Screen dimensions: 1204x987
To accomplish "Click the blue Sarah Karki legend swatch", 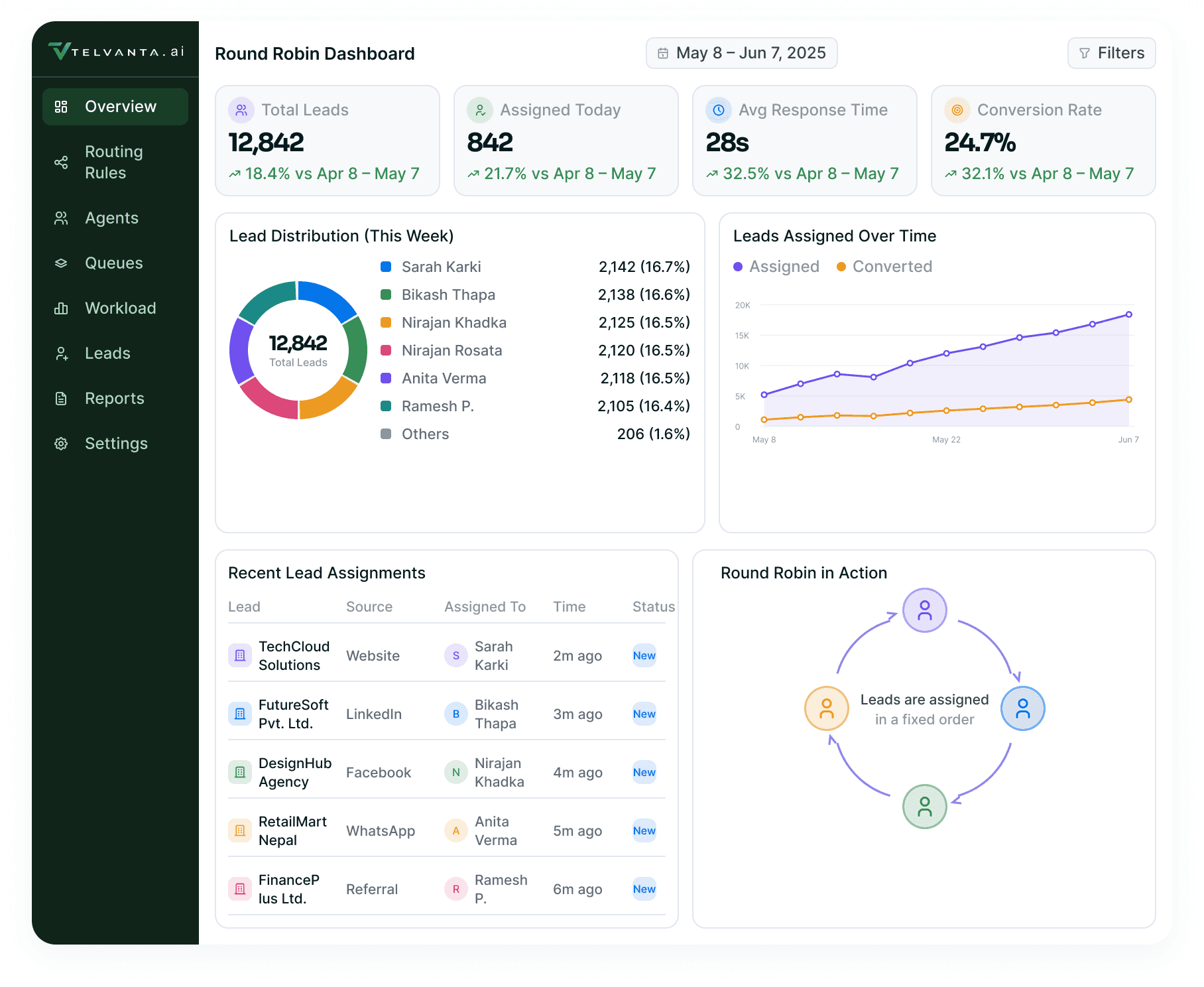I will [386, 267].
